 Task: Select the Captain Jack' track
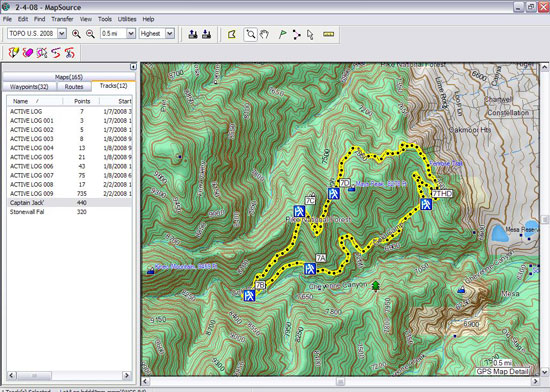point(27,203)
